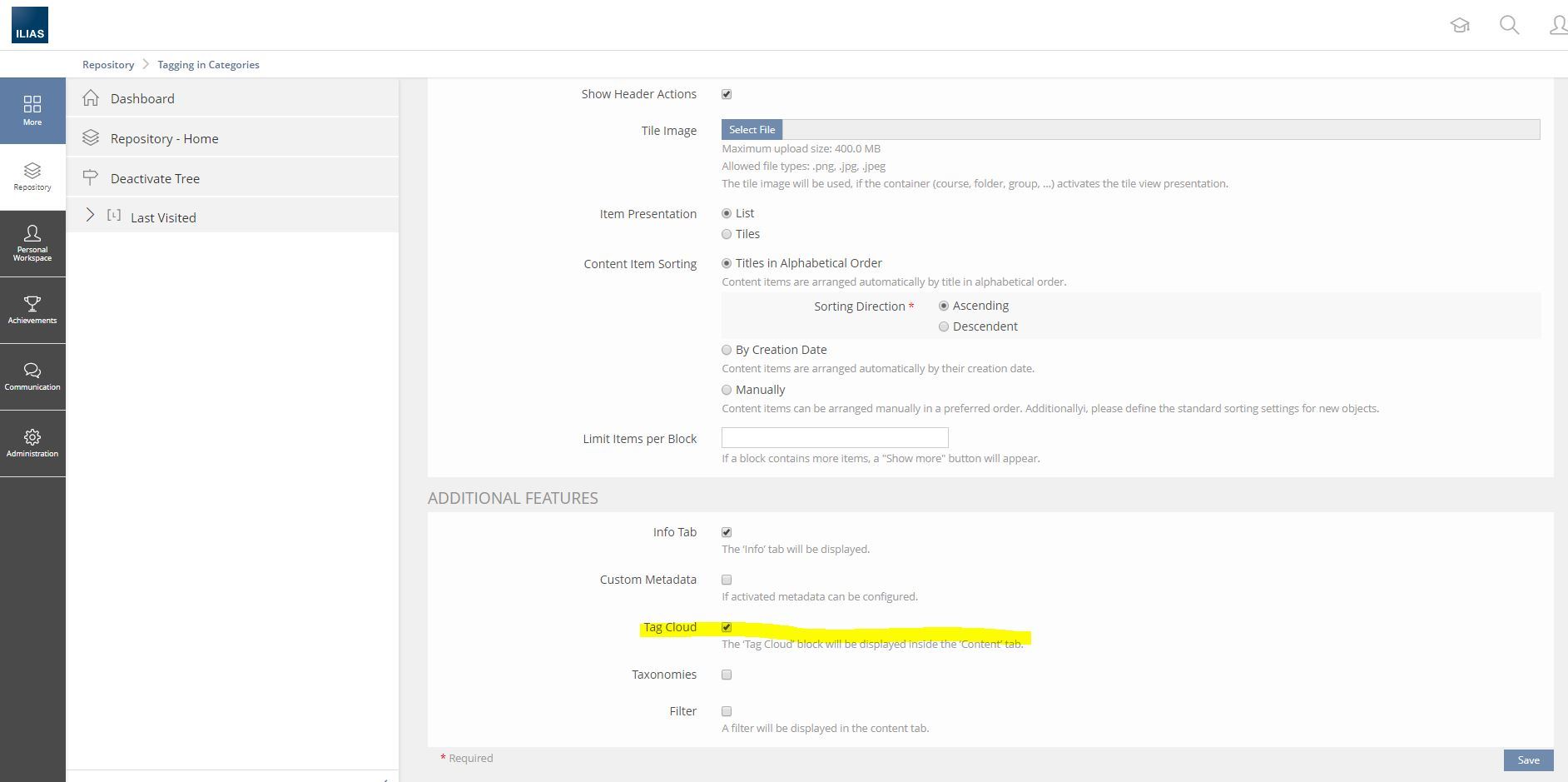Go to Dashboard in the slate menu
Screen dimensions: 1568x782
point(142,98)
